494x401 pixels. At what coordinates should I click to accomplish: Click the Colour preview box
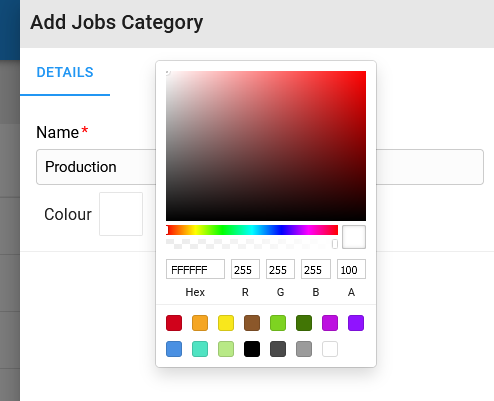pyautogui.click(x=121, y=214)
